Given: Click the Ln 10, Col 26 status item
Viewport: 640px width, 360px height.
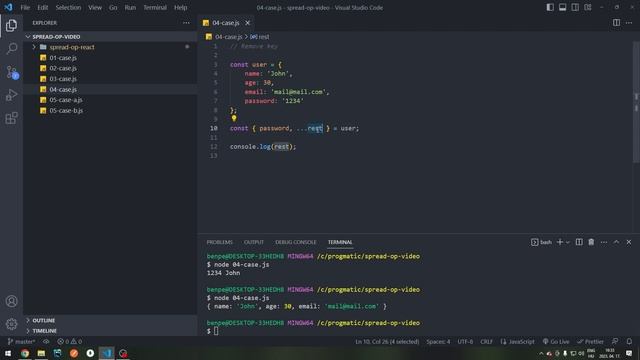Looking at the screenshot, I should pyautogui.click(x=387, y=342).
